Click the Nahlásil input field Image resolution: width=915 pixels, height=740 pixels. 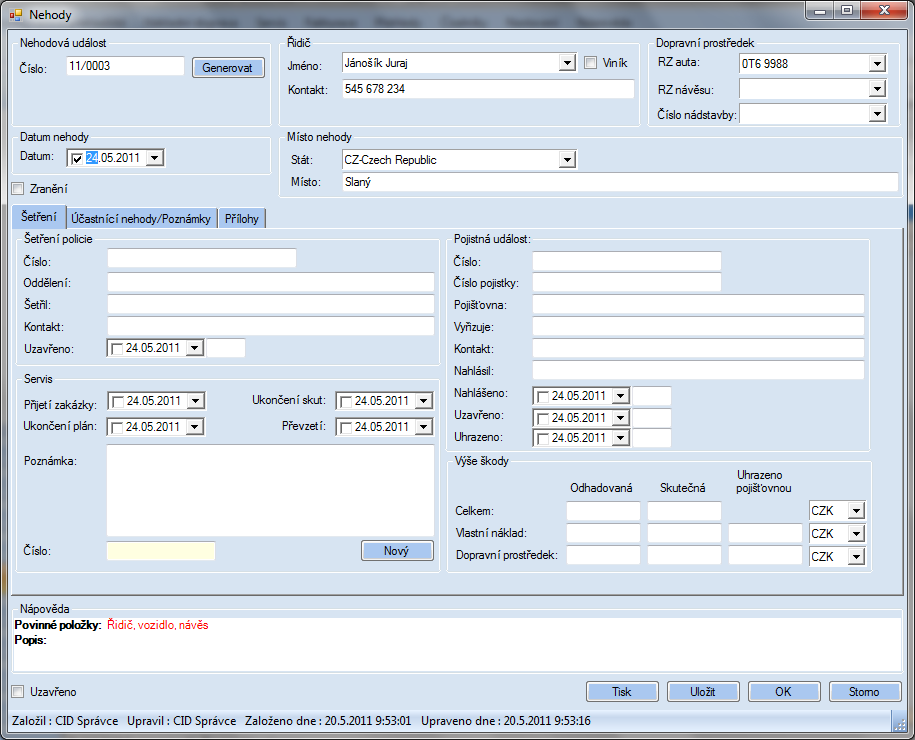698,371
